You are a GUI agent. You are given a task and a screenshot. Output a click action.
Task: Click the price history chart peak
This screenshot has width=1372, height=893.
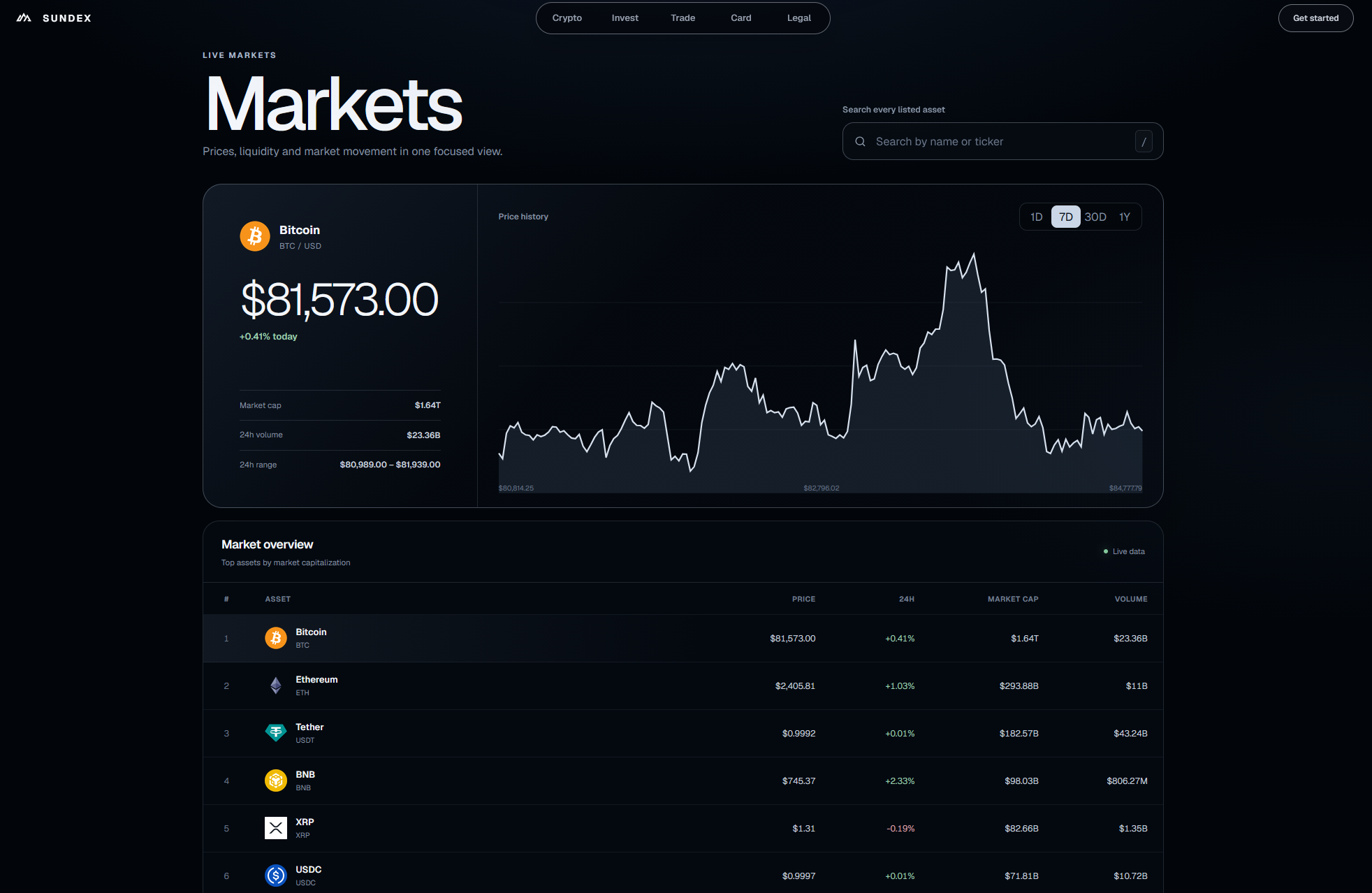974,254
